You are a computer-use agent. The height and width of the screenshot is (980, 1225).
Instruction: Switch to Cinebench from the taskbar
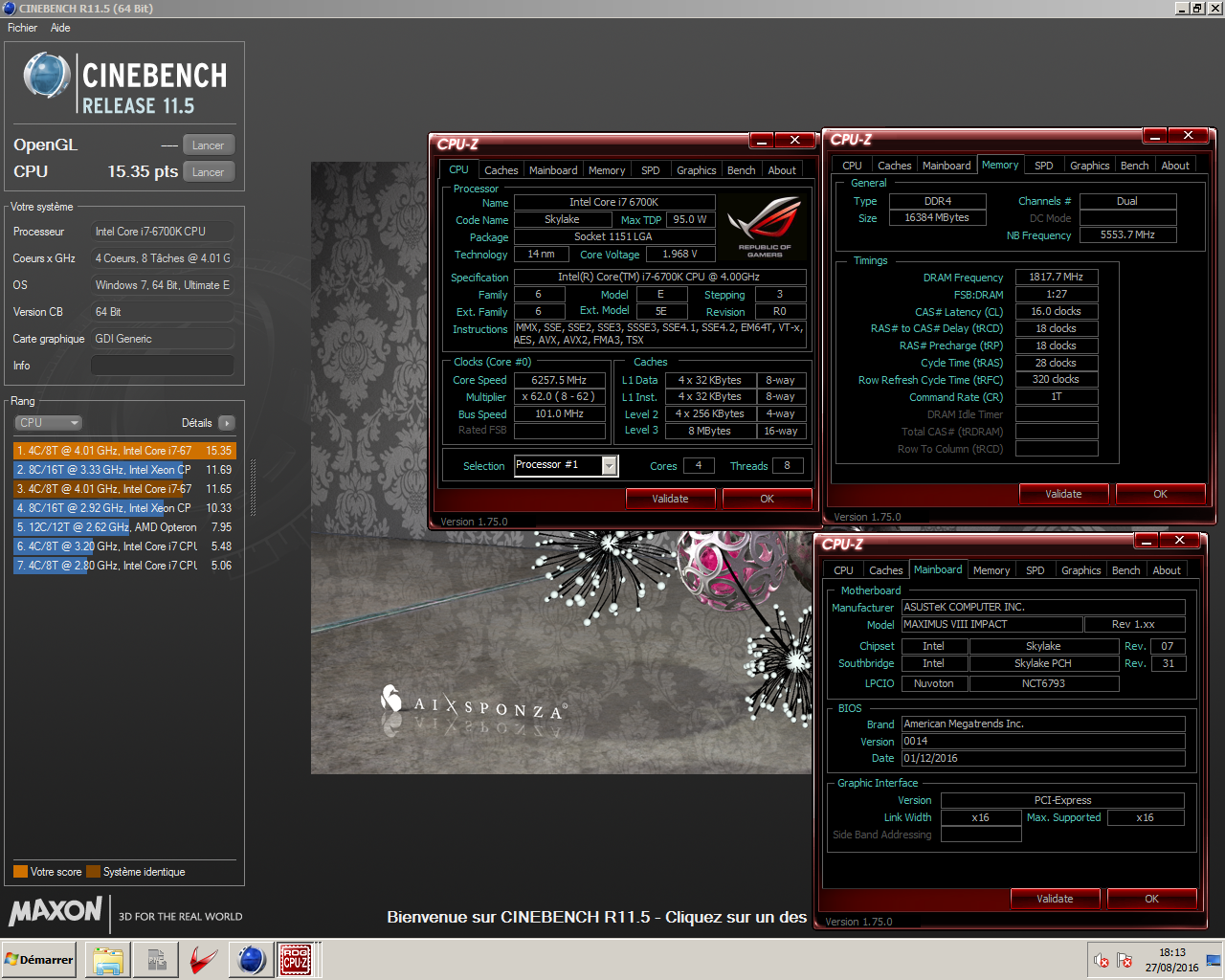[x=252, y=960]
